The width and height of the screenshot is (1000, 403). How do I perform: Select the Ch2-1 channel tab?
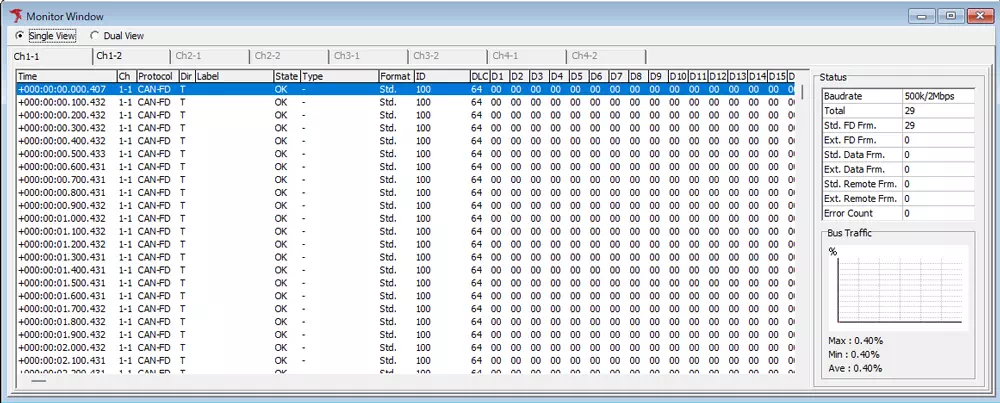(x=188, y=56)
